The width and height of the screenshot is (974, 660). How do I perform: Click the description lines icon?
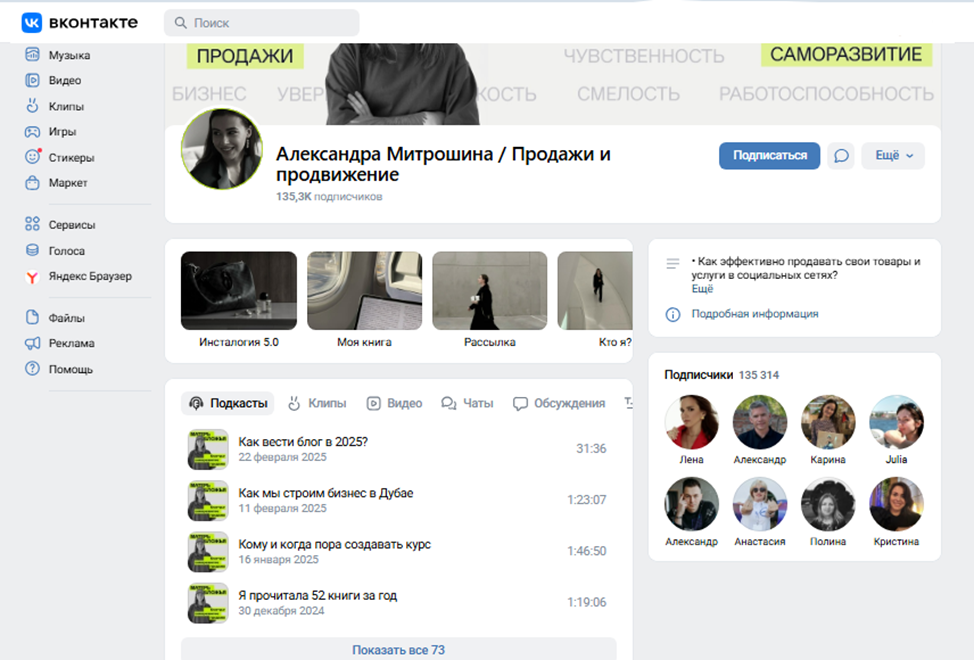point(673,264)
